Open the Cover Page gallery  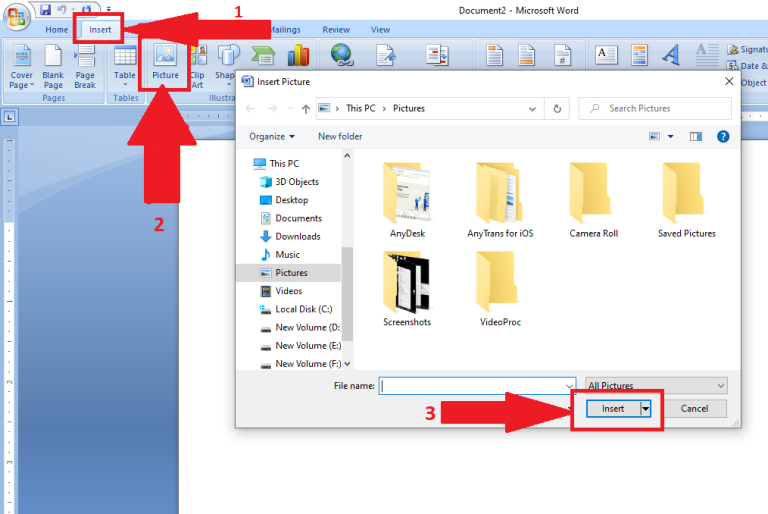(22, 67)
